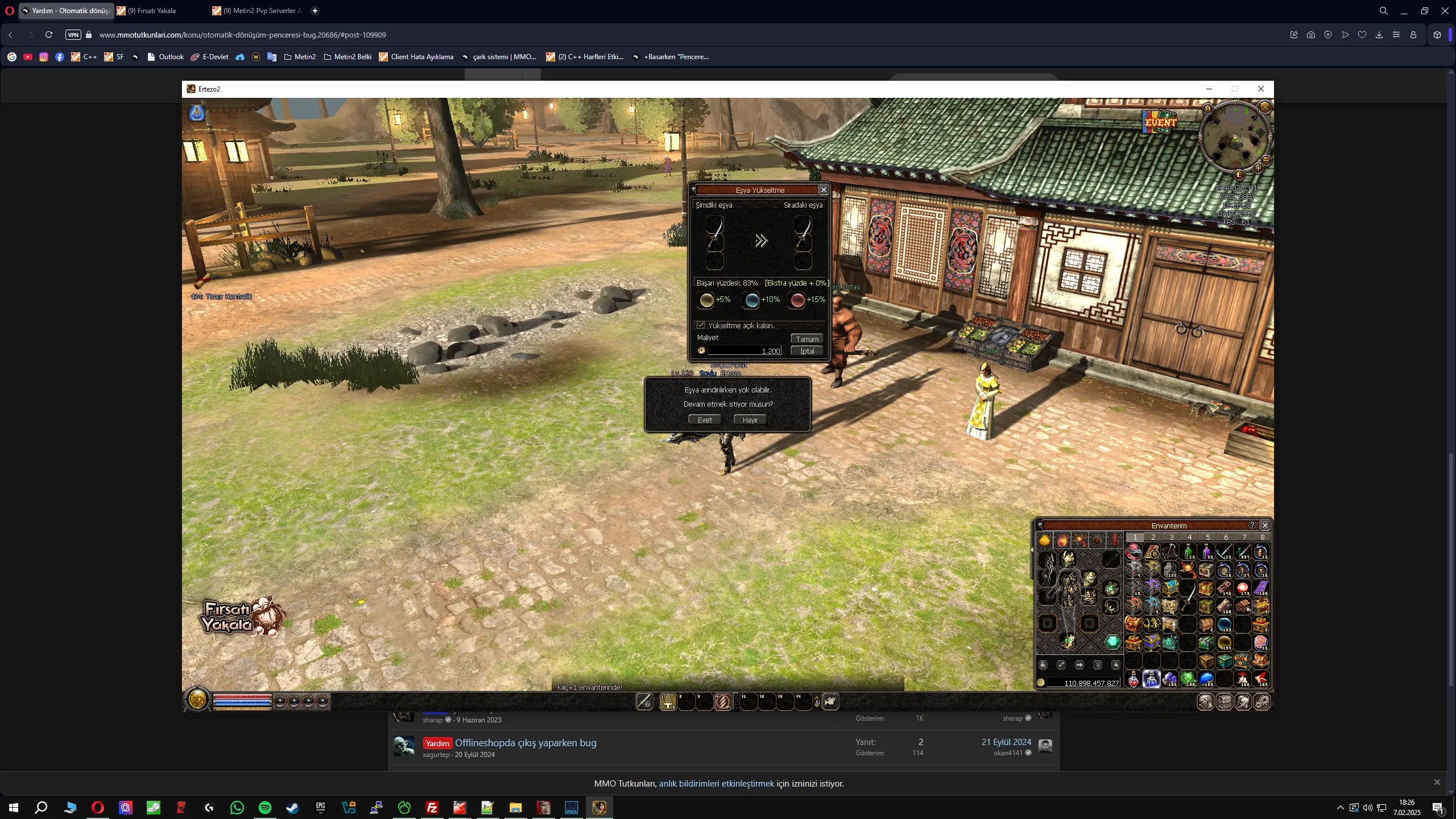The width and height of the screenshot is (1456, 819).
Task: Open the big map with the M button
Action: (x=1207, y=109)
